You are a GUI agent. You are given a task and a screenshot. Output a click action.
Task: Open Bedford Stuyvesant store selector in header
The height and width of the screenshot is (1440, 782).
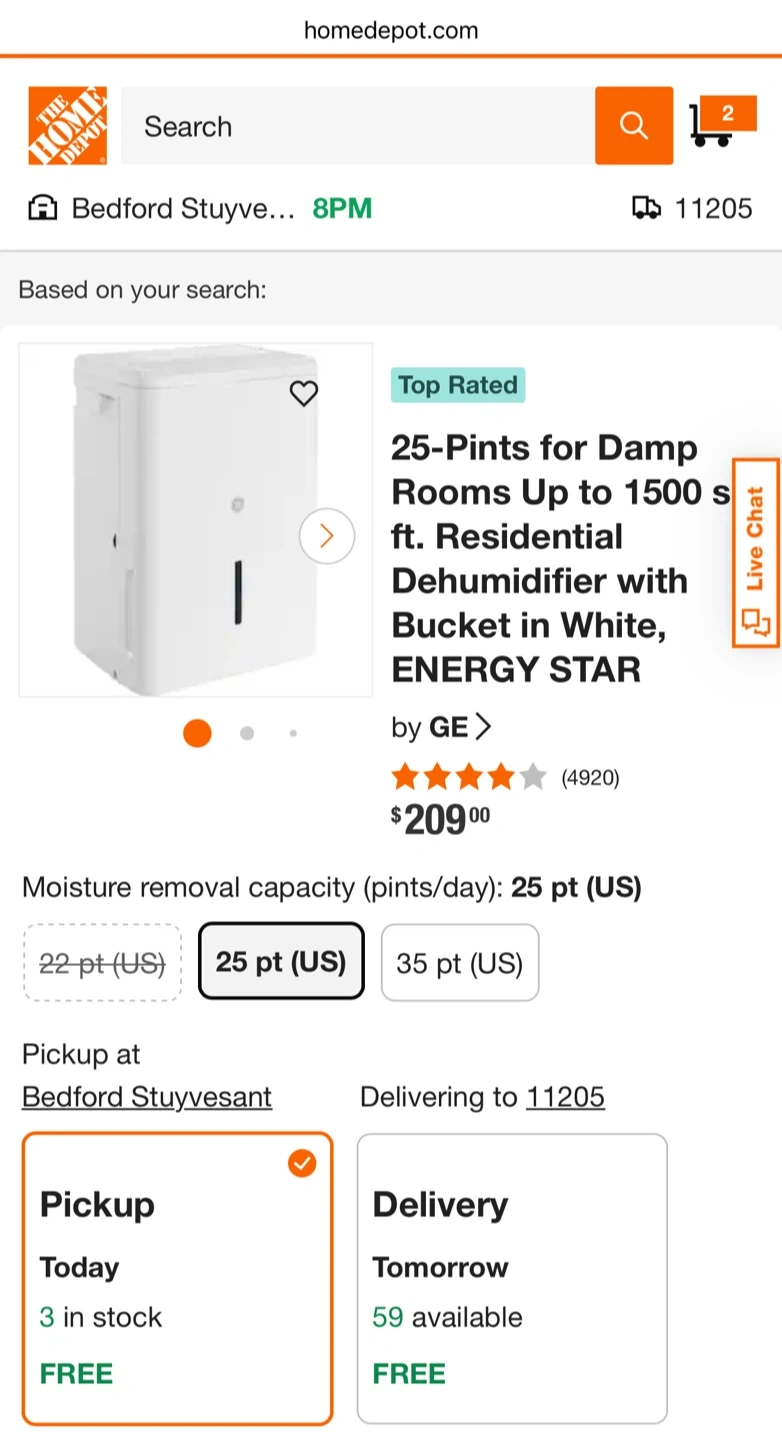[x=184, y=208]
